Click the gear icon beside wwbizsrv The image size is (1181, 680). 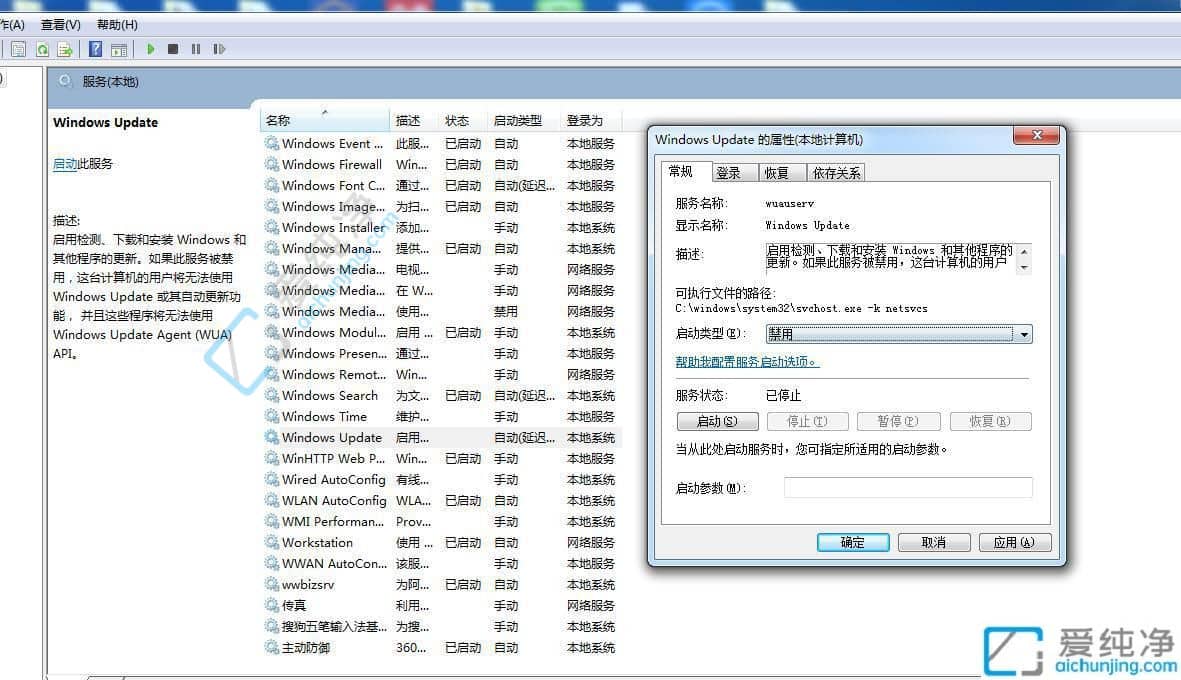click(x=271, y=584)
